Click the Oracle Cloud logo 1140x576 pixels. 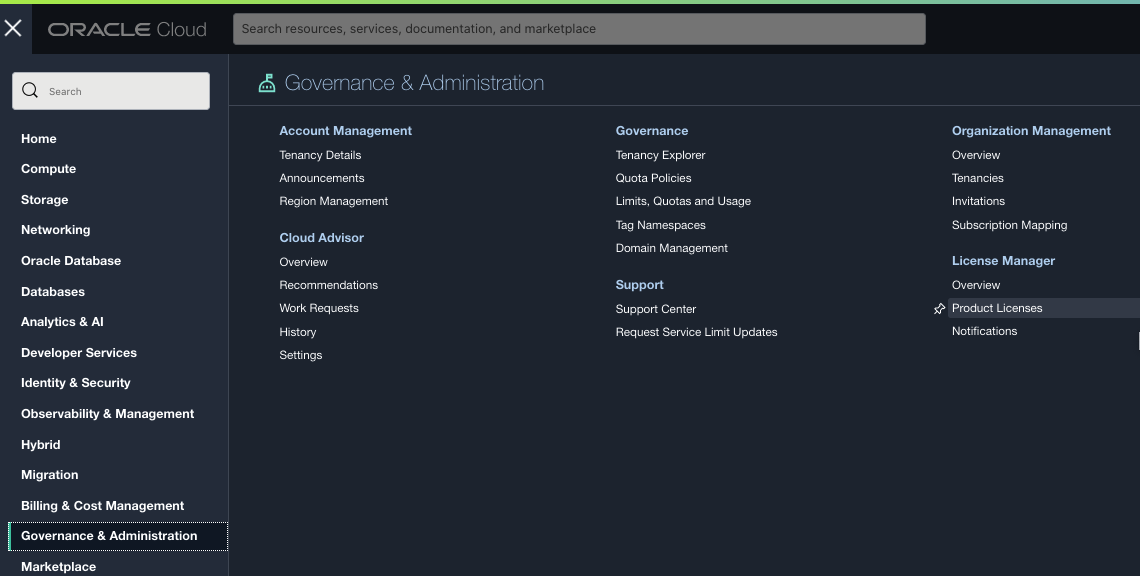coord(127,28)
